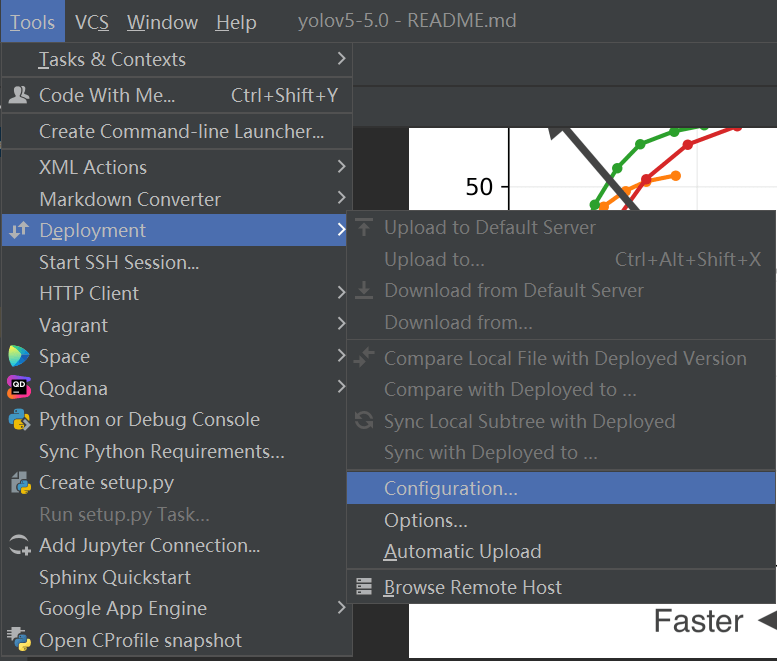Click the Create setup.py file icon
This screenshot has width=777, height=661.
pos(20,483)
